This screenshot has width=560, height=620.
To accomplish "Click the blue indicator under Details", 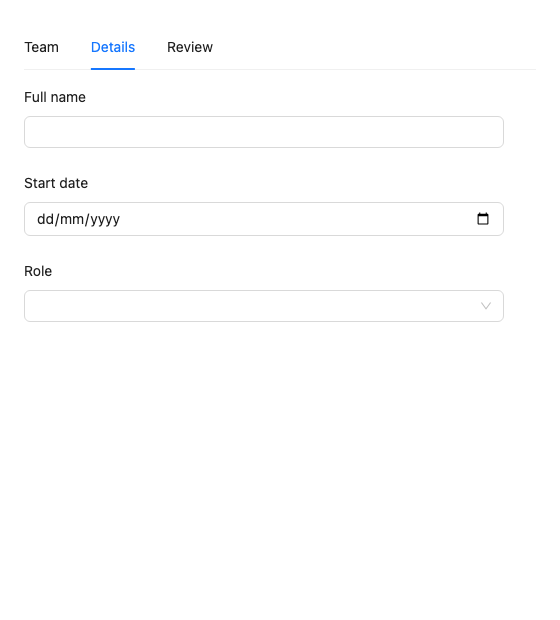I will (113, 69).
